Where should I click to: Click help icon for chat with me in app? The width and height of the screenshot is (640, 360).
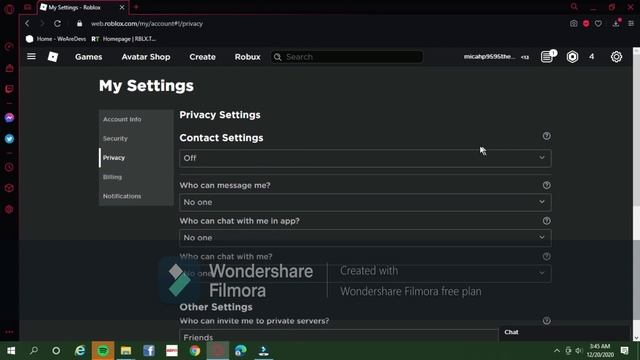(546, 221)
